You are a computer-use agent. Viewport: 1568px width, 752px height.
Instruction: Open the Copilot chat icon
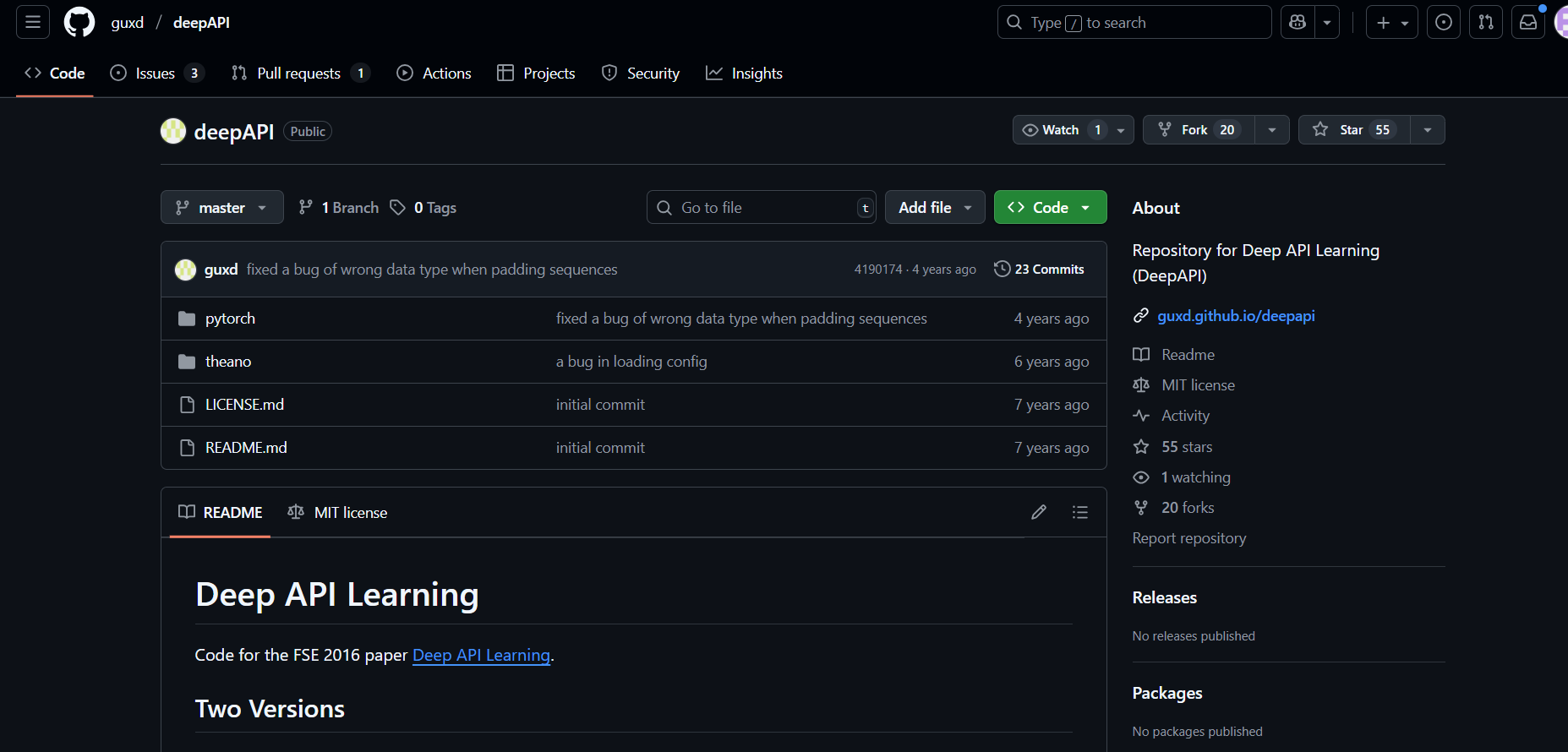pos(1298,23)
